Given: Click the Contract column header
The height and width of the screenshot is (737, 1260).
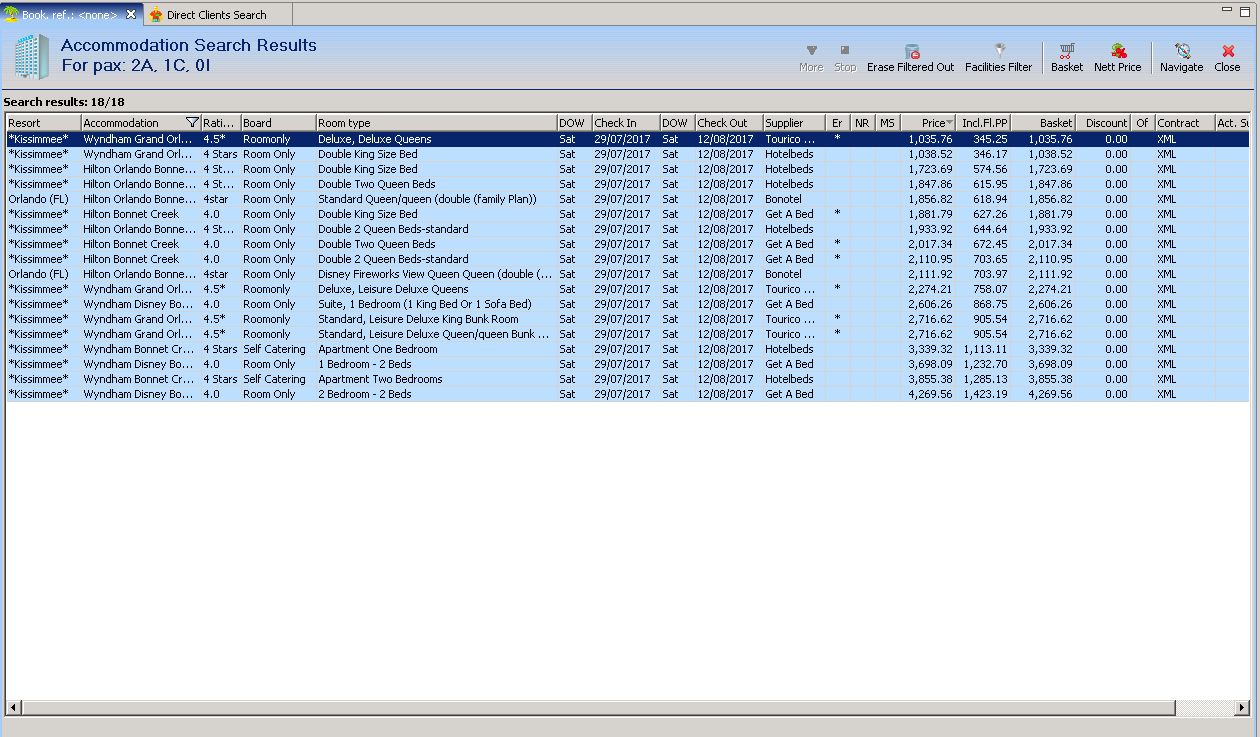Looking at the screenshot, I should click(x=1184, y=123).
